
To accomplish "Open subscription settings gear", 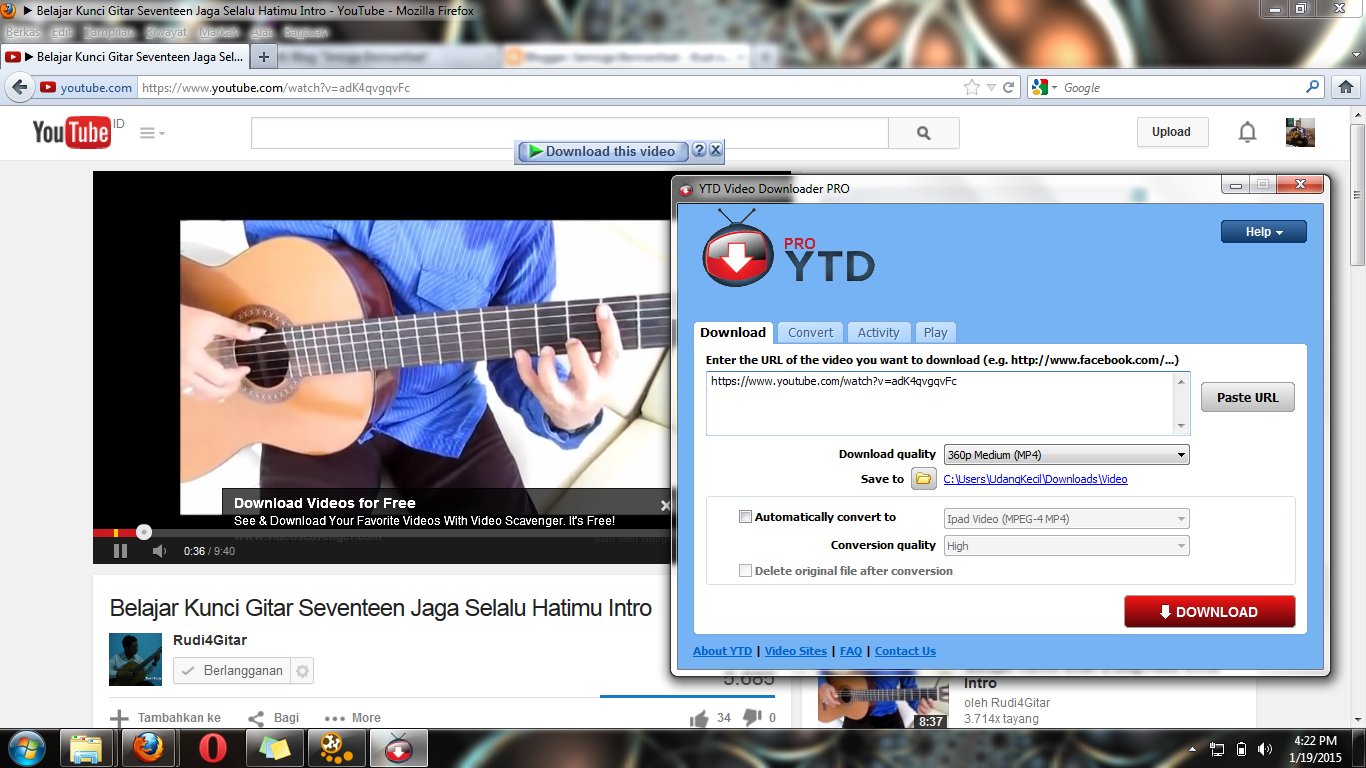I will pyautogui.click(x=303, y=671).
